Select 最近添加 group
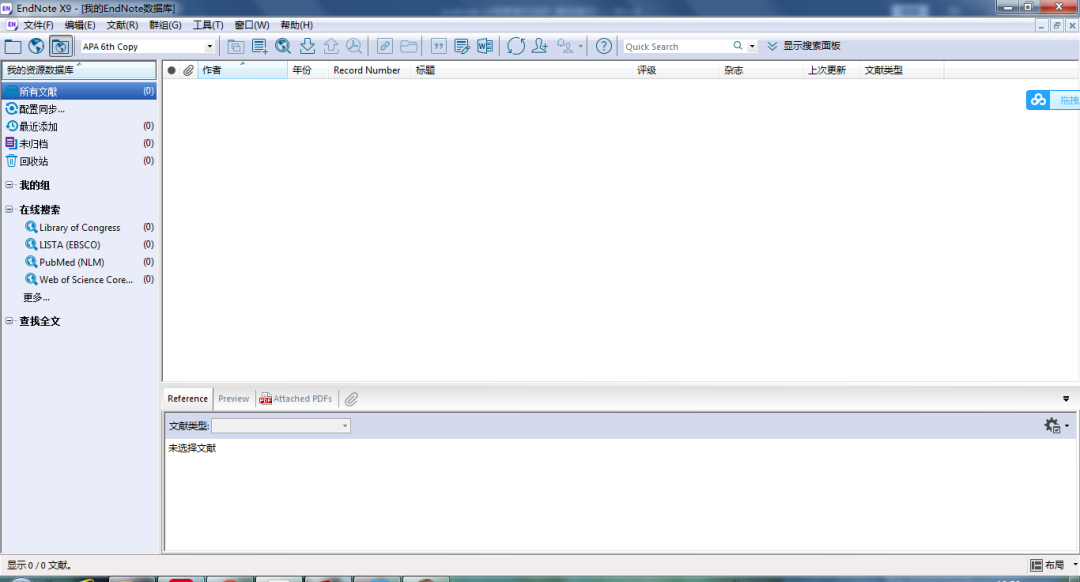 (79, 126)
